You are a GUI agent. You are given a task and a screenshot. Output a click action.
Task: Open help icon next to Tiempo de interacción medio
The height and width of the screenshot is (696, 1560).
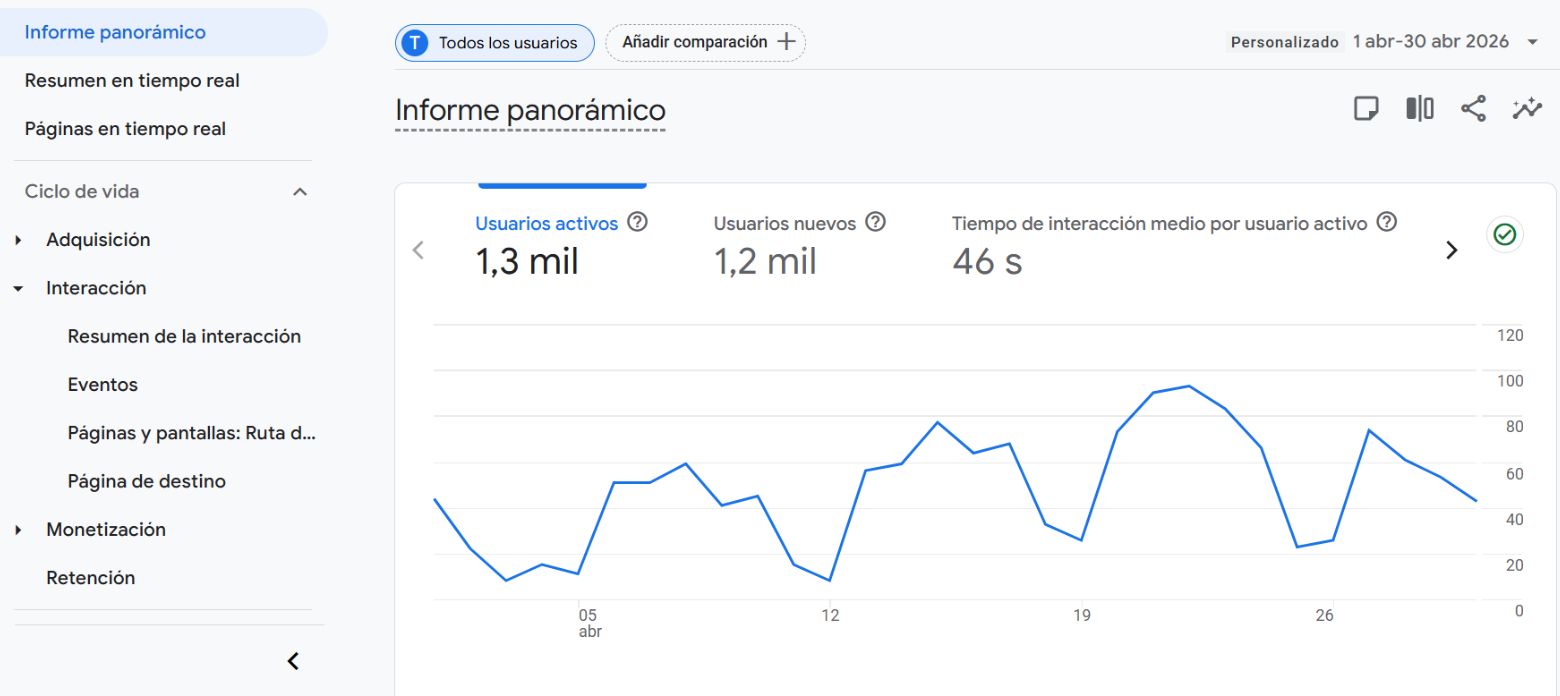[1386, 222]
